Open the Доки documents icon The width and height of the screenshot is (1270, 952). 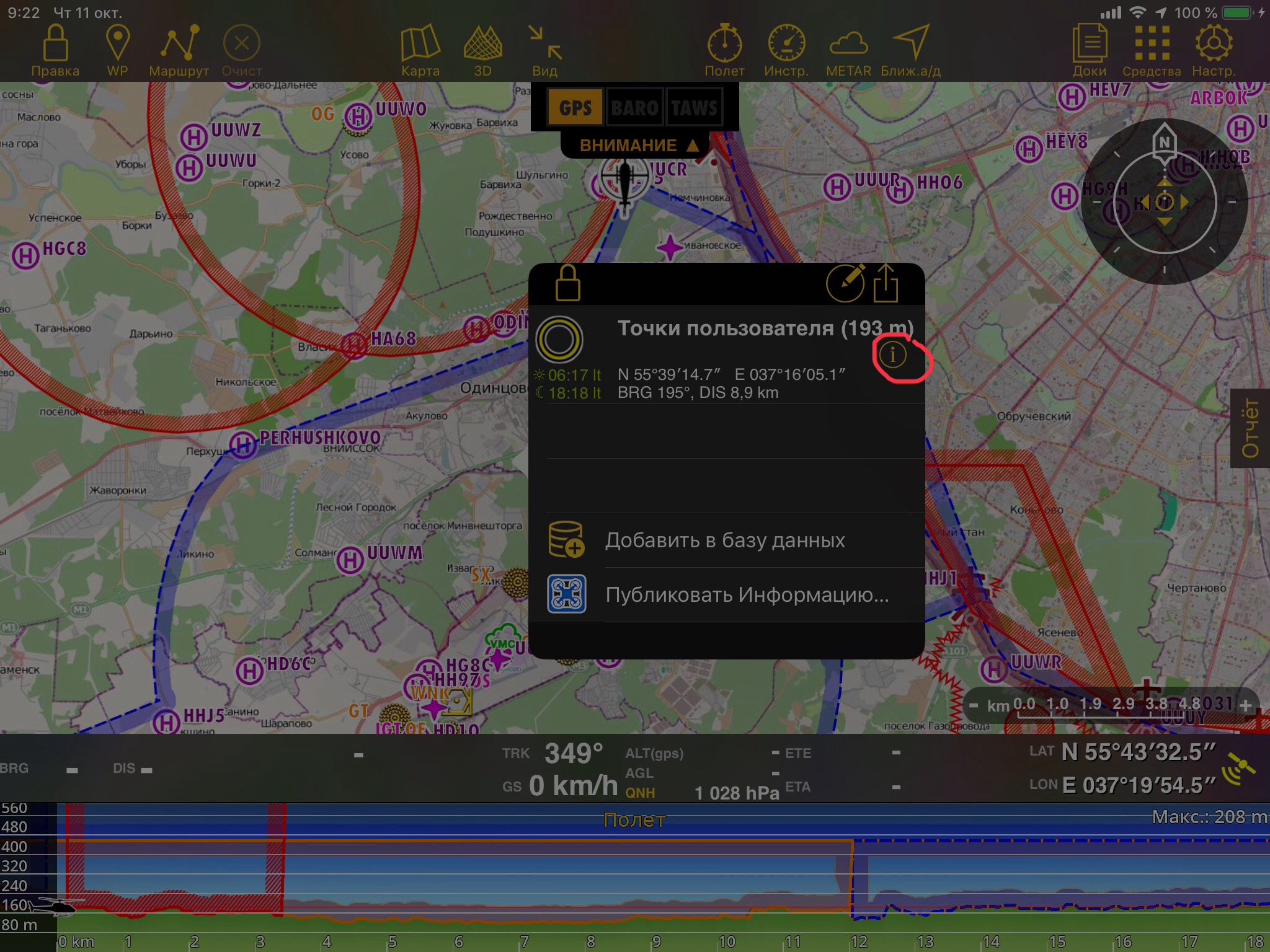1090,51
